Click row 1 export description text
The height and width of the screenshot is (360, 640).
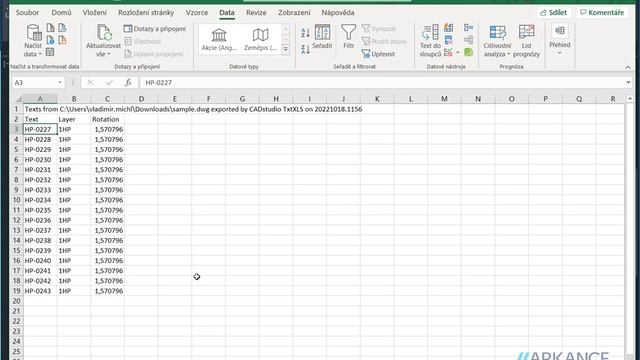(x=193, y=109)
